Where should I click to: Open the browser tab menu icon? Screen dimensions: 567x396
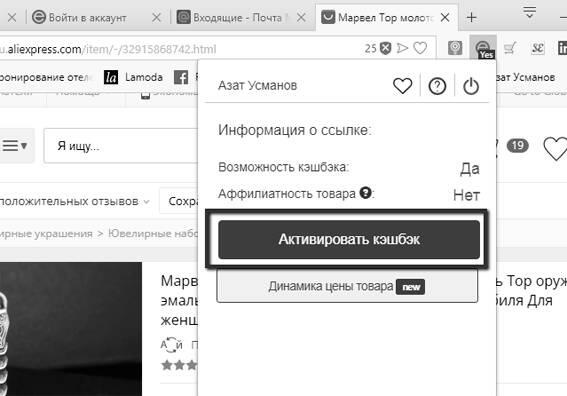pos(529,13)
